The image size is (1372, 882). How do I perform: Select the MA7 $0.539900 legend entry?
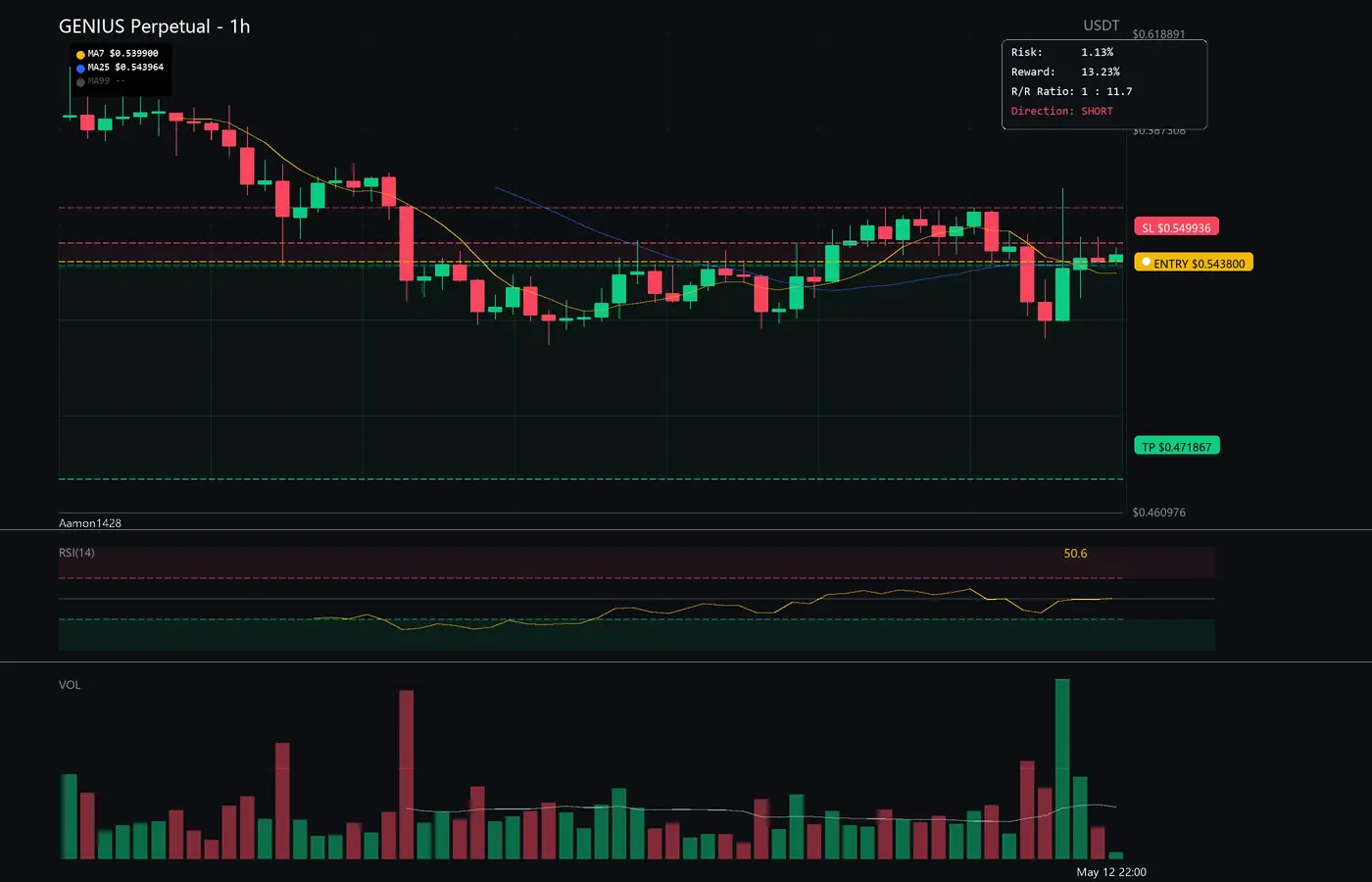tap(118, 54)
